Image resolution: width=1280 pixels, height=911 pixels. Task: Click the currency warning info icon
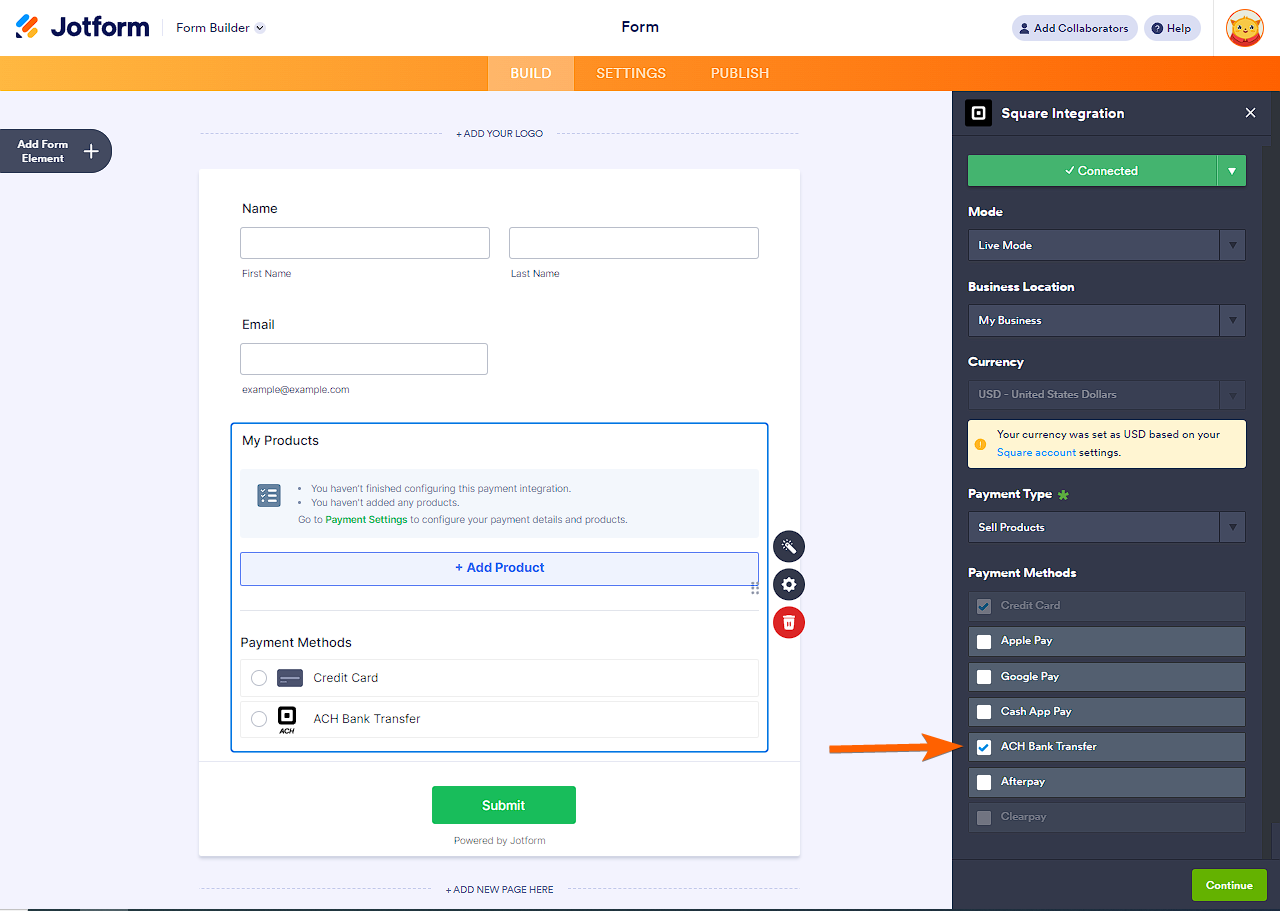coord(980,444)
